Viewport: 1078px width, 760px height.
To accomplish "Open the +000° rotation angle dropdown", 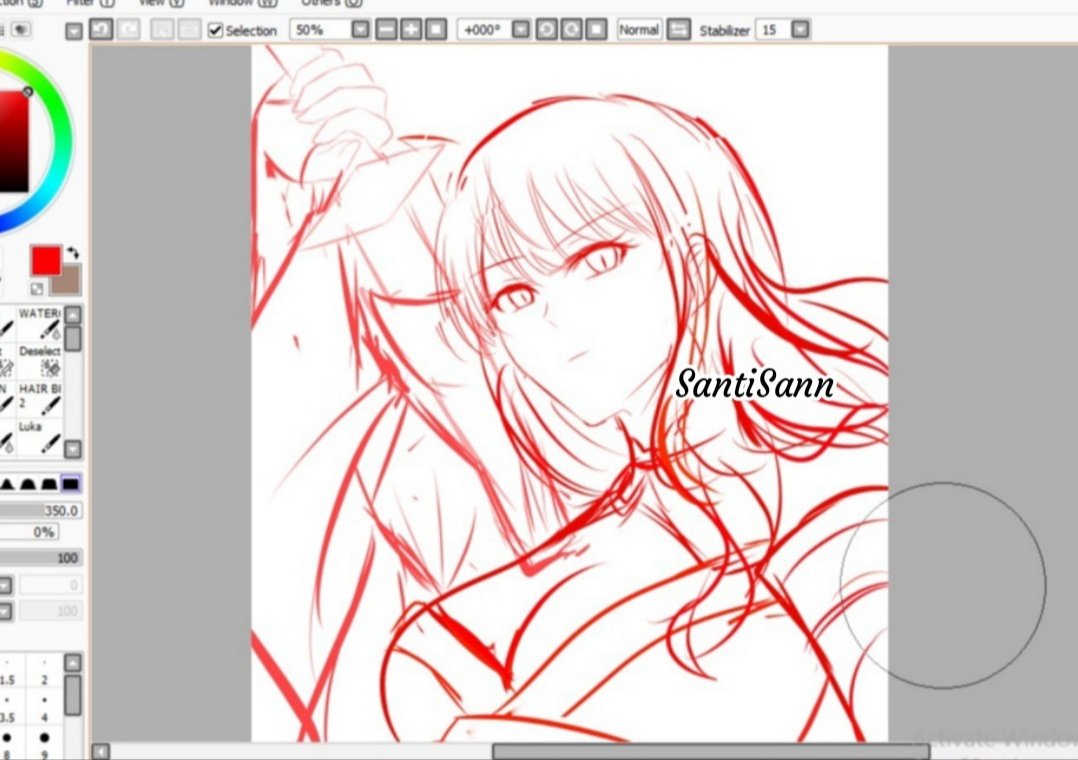I will click(521, 30).
